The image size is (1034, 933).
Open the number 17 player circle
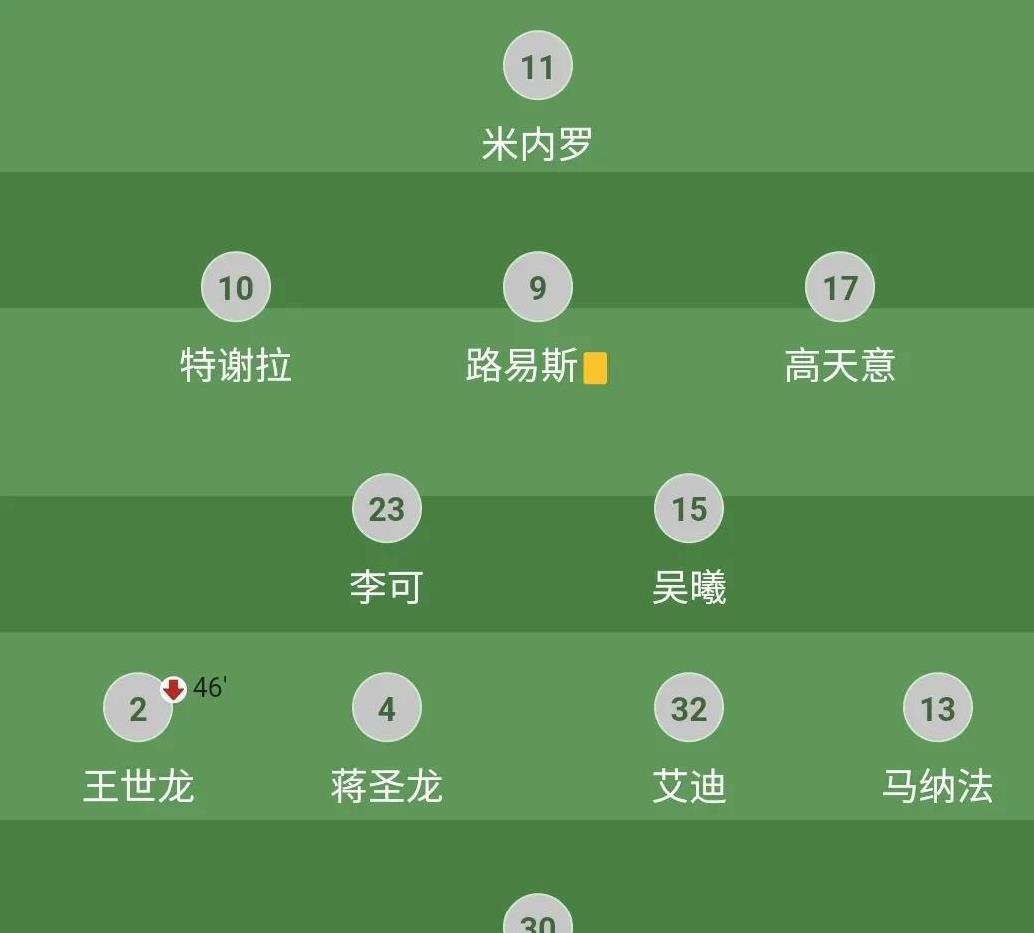coord(839,287)
